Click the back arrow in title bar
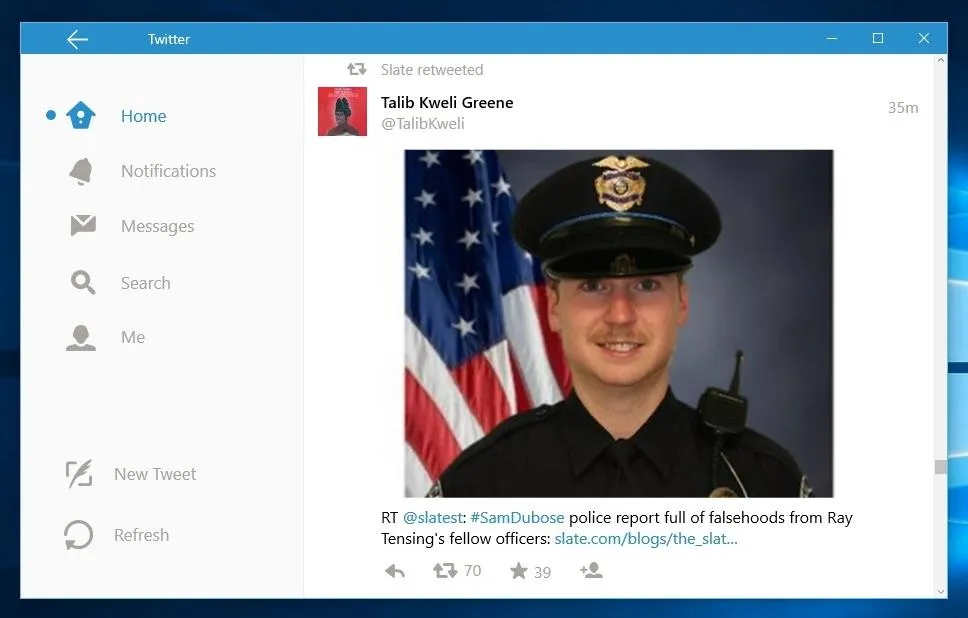The image size is (968, 618). pyautogui.click(x=77, y=39)
